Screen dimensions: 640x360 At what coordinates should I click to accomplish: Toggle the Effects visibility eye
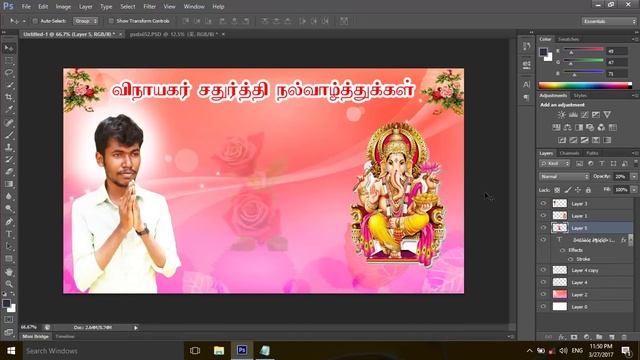[563, 250]
